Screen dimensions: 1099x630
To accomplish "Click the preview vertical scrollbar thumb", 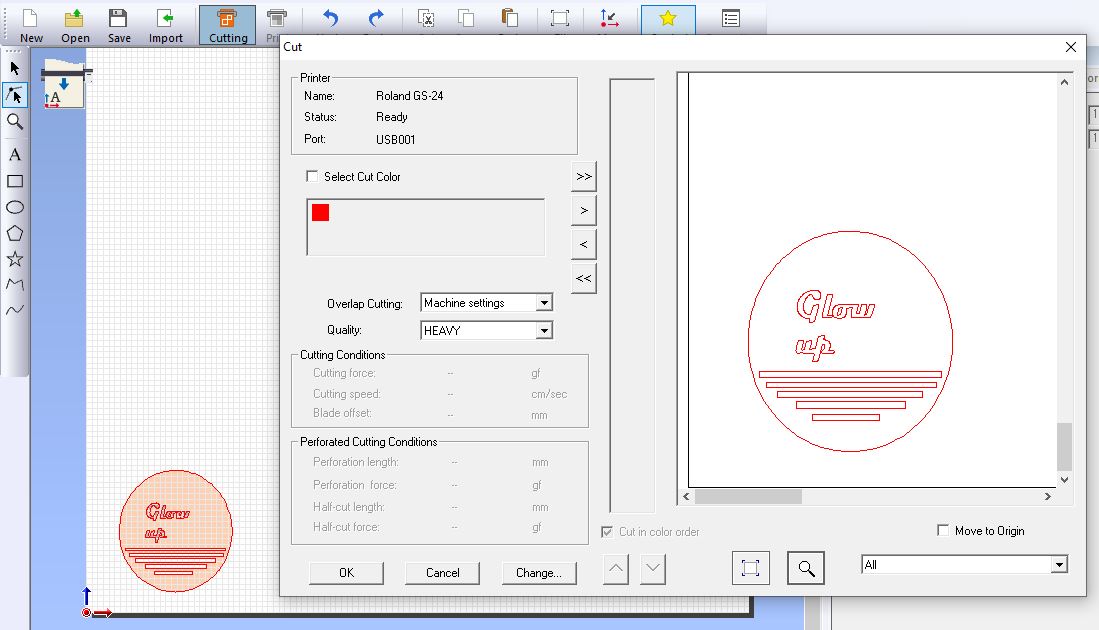I will pyautogui.click(x=1064, y=446).
